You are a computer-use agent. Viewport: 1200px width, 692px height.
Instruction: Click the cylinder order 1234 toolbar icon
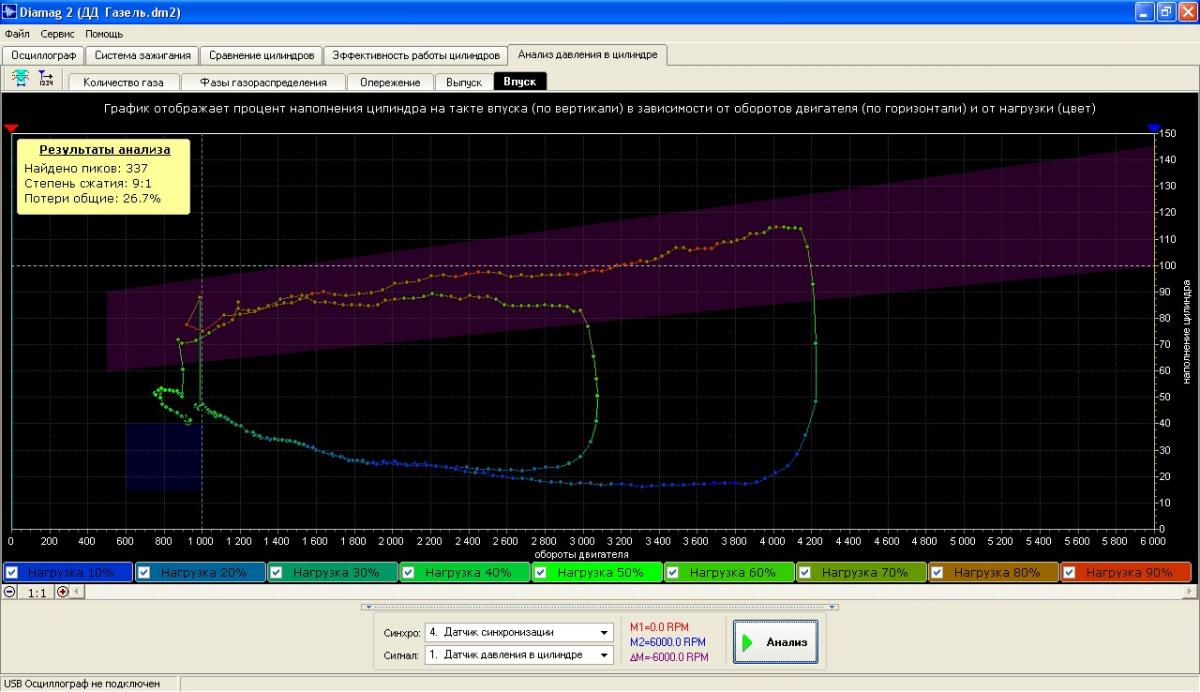pyautogui.click(x=46, y=78)
